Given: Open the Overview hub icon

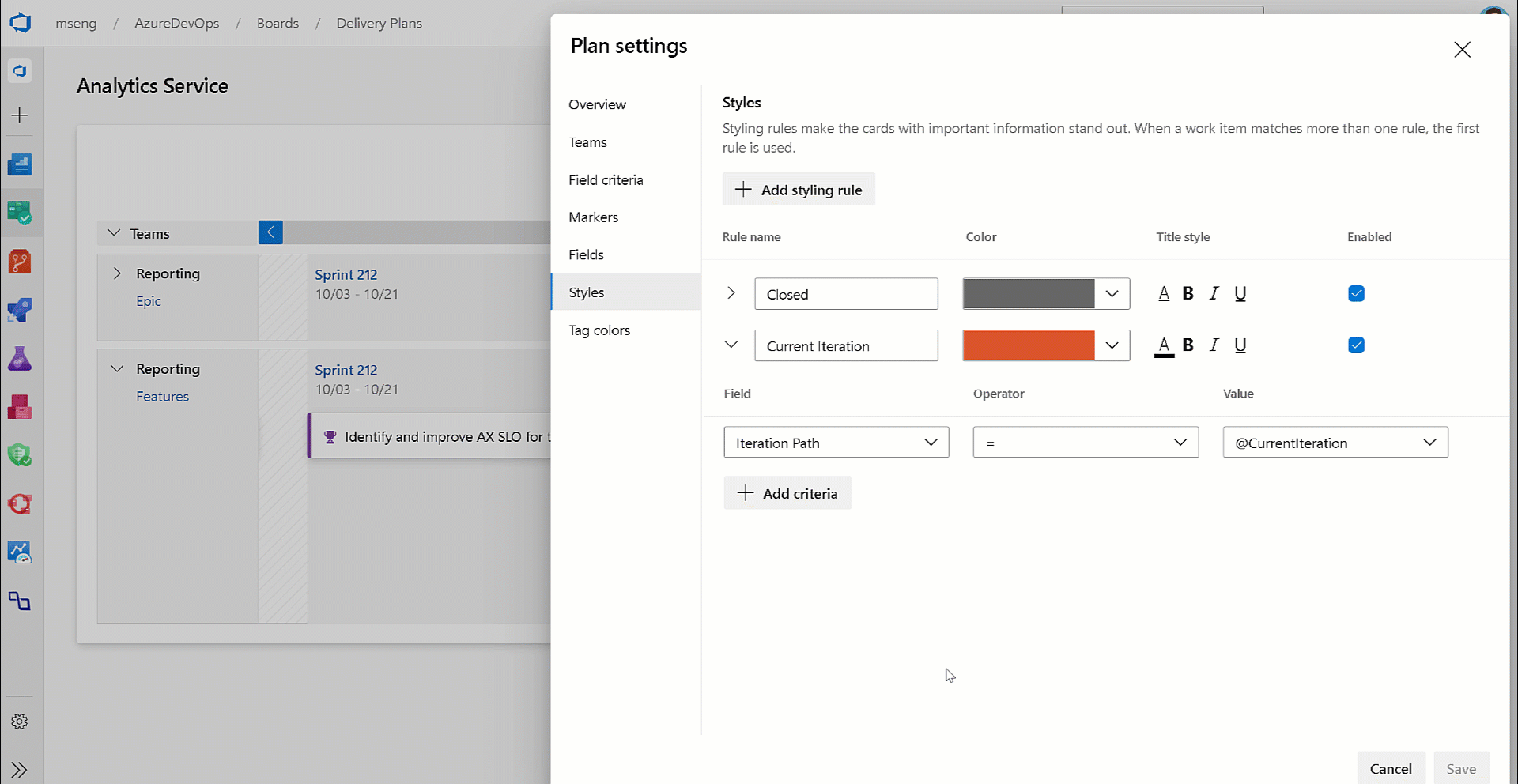Looking at the screenshot, I should click(20, 164).
